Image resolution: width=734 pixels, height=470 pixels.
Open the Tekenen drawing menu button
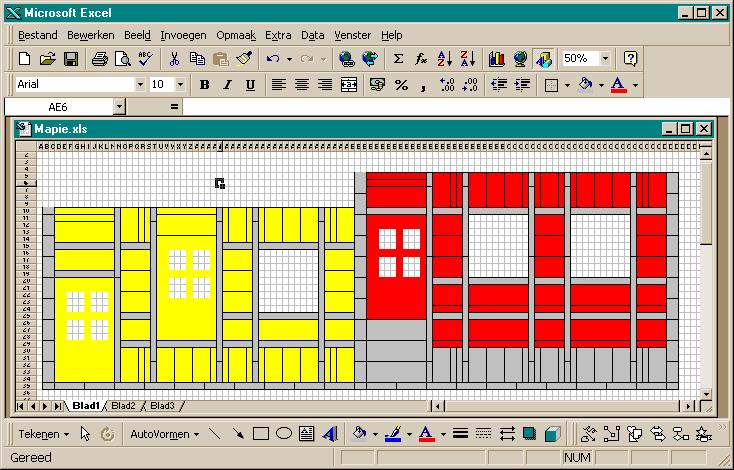pos(44,434)
